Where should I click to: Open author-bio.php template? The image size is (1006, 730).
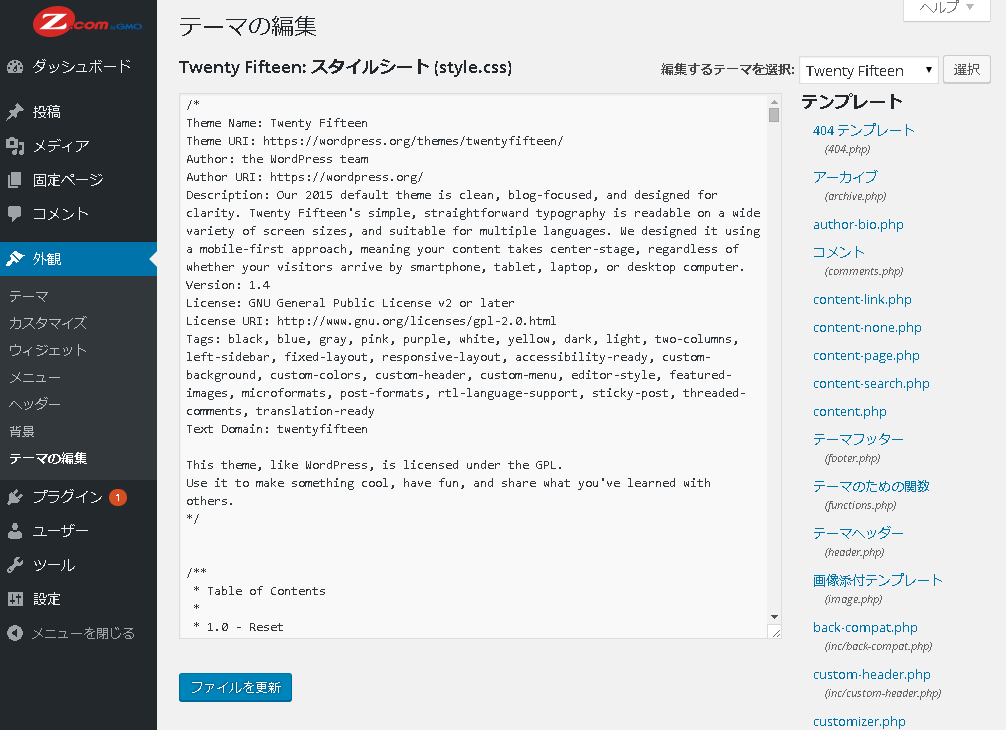point(858,225)
